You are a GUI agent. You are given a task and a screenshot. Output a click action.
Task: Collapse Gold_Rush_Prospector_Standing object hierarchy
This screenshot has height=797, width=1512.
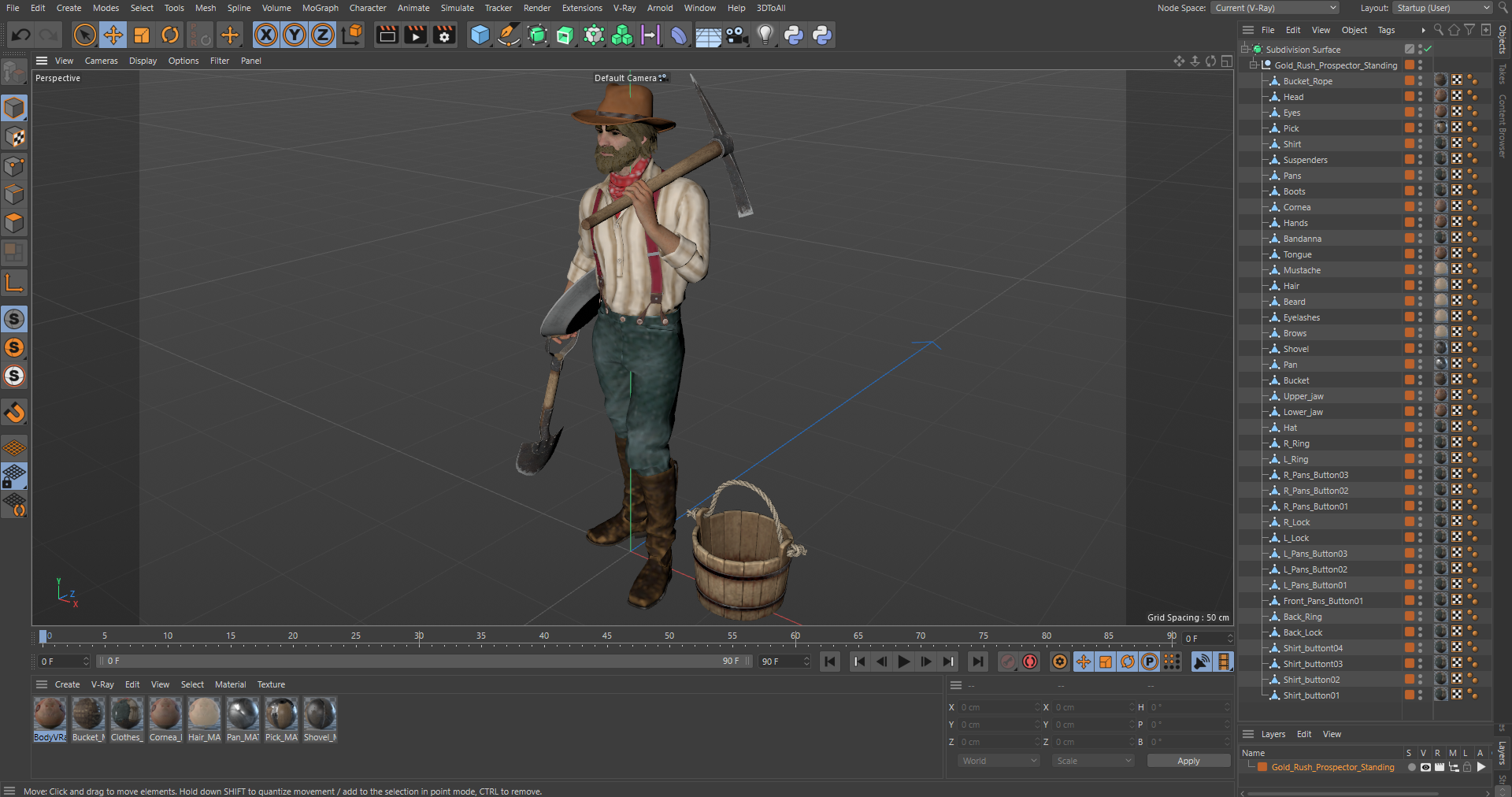click(1254, 65)
